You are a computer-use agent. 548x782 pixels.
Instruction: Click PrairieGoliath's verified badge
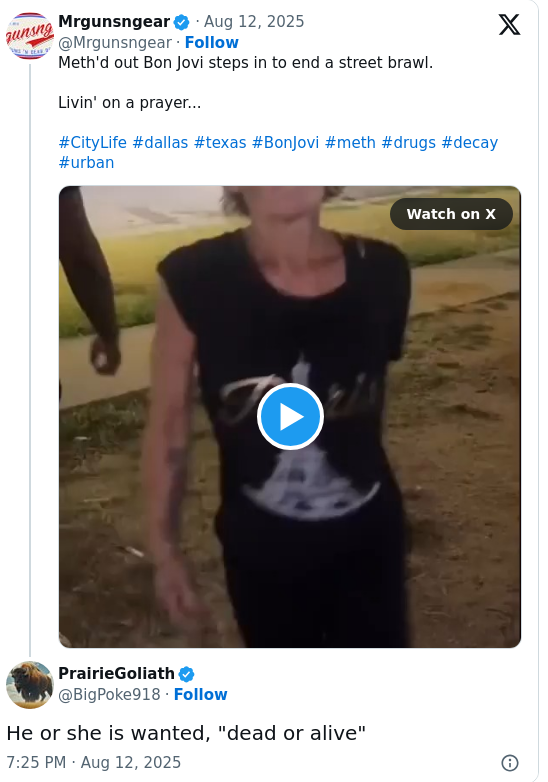tap(186, 674)
